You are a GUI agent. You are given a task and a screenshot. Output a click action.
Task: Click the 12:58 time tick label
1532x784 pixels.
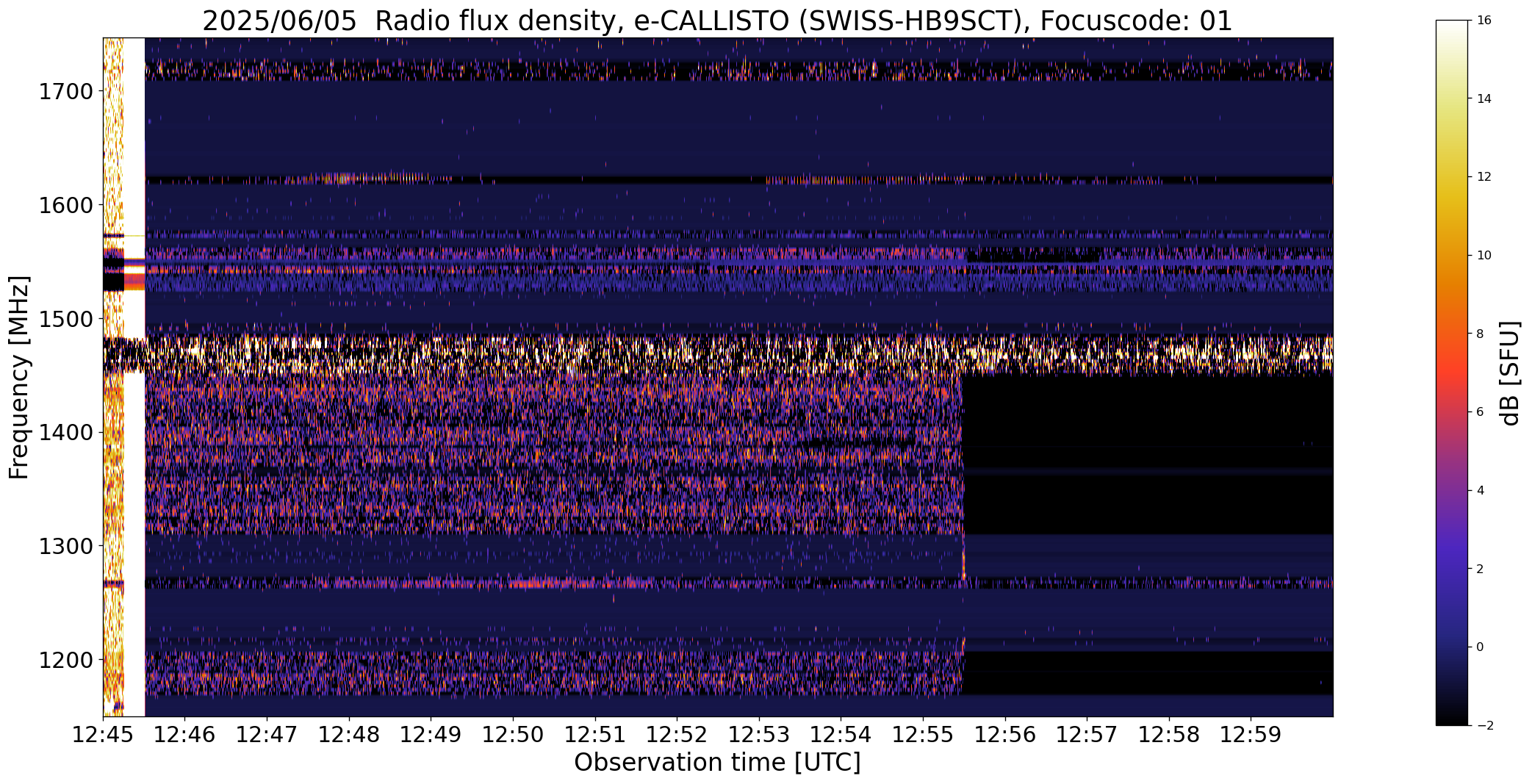pyautogui.click(x=1169, y=735)
